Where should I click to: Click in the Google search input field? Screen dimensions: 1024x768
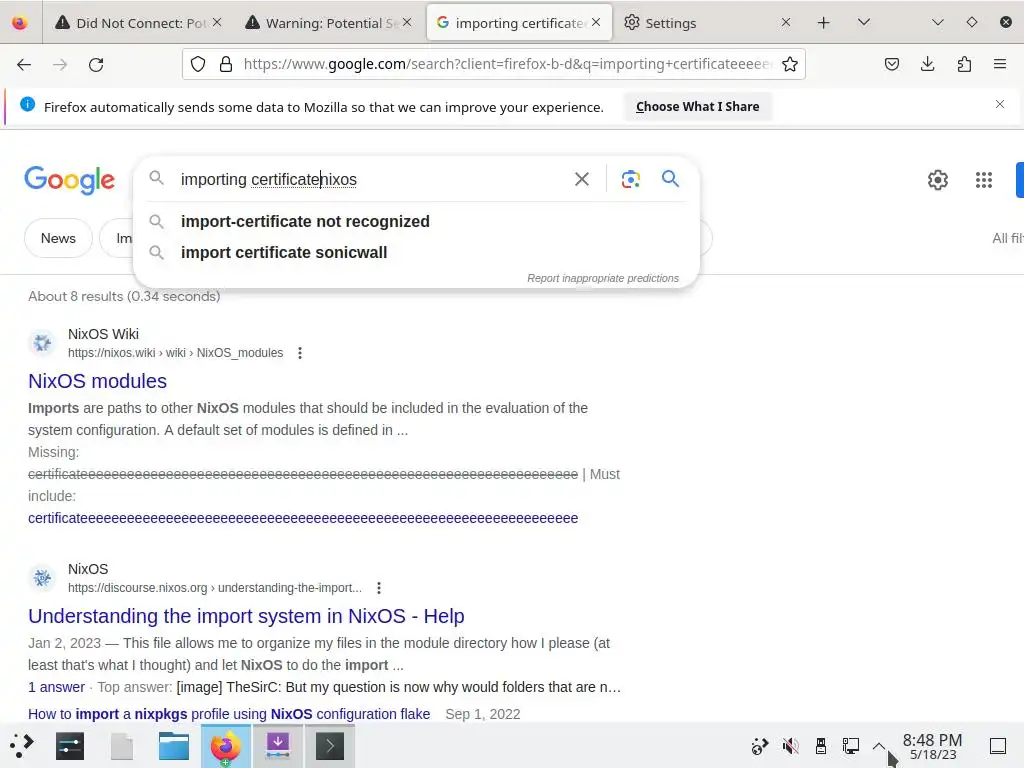[x=372, y=179]
